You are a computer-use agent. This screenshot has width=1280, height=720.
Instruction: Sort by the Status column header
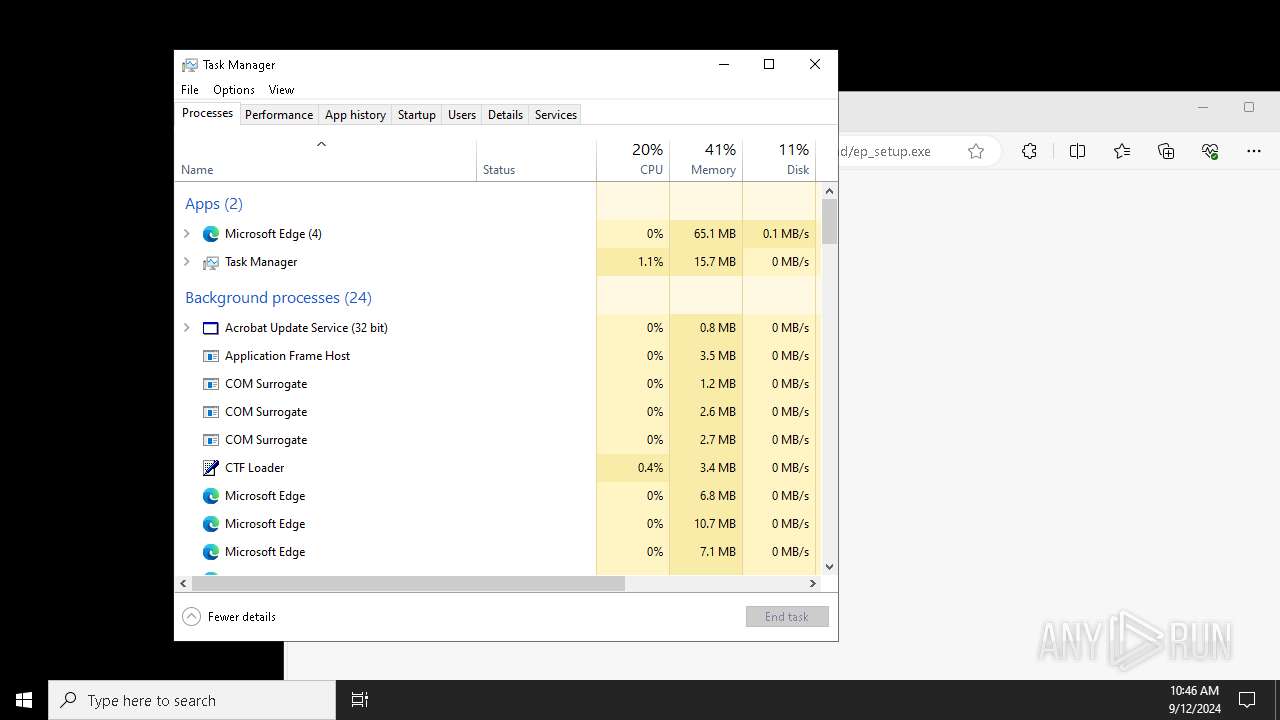point(536,159)
